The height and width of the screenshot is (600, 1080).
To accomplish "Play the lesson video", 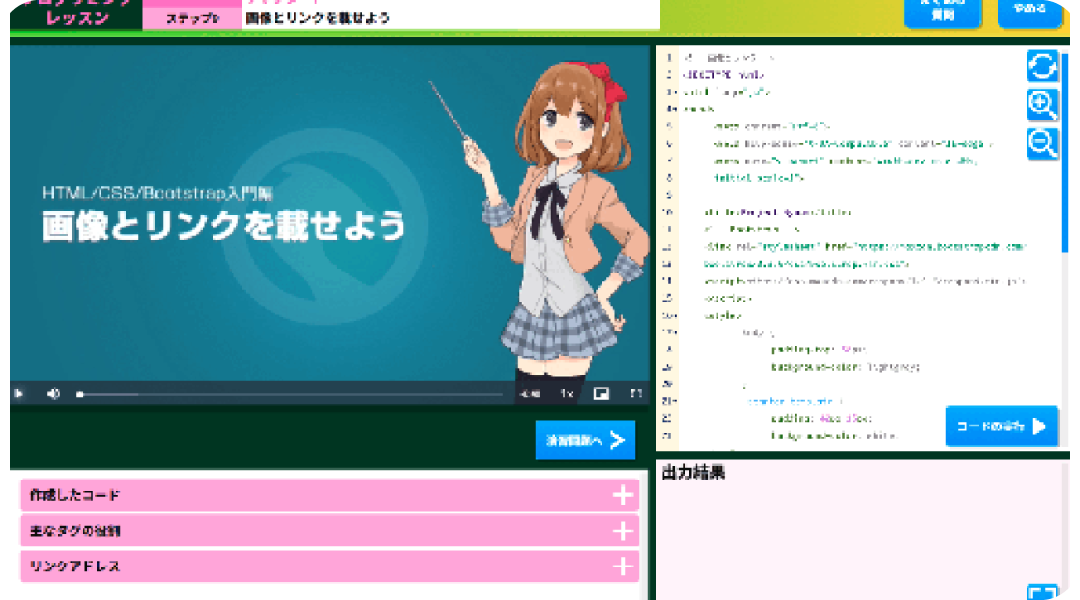I will click(19, 394).
